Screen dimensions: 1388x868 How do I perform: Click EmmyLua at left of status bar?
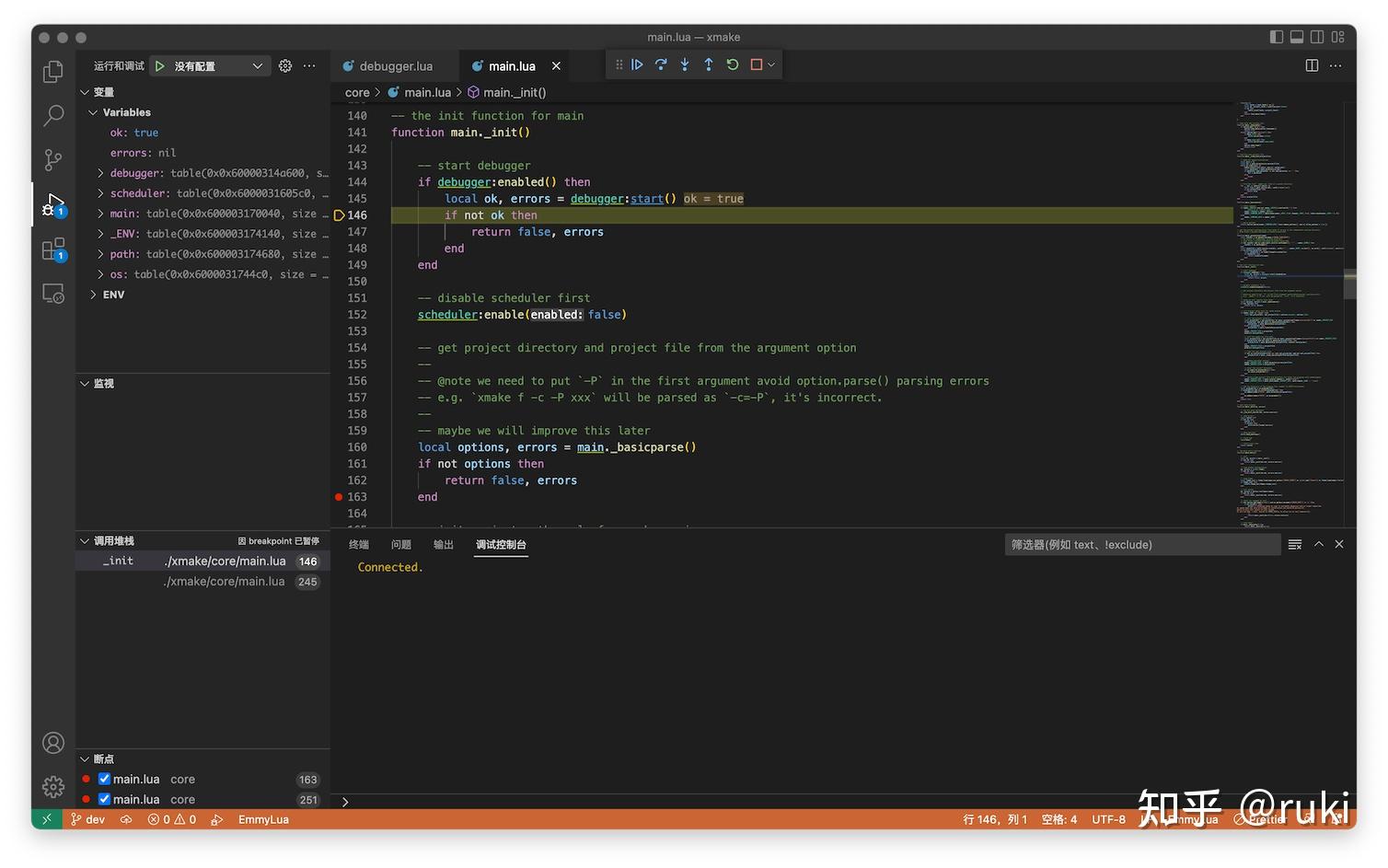pos(263,819)
